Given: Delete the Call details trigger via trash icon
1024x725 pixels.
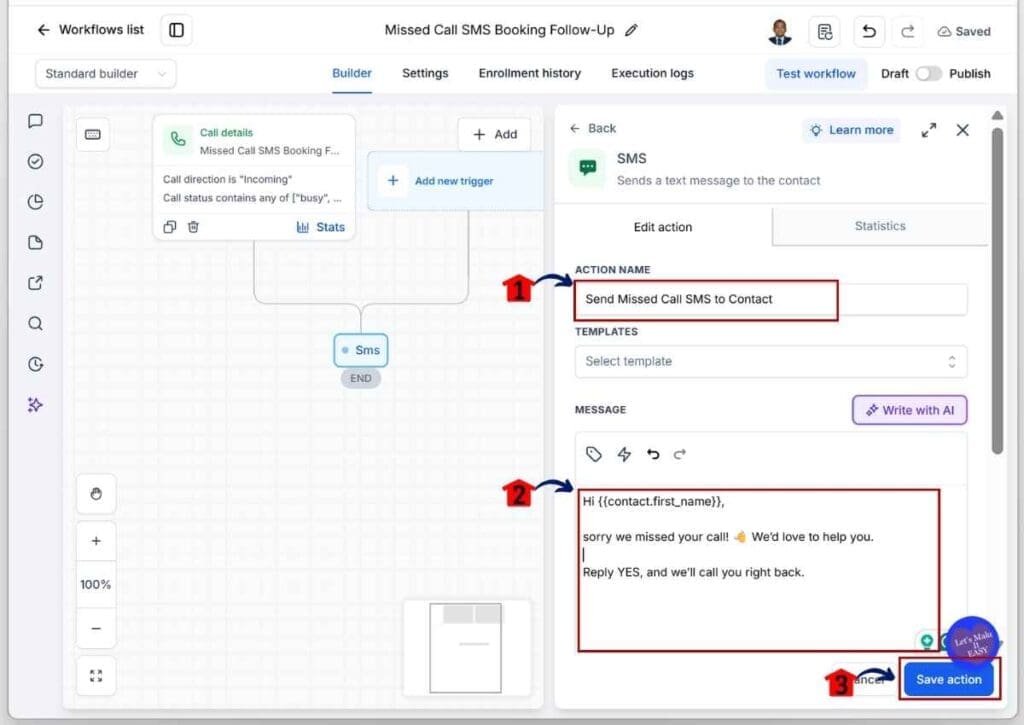Looking at the screenshot, I should point(193,227).
